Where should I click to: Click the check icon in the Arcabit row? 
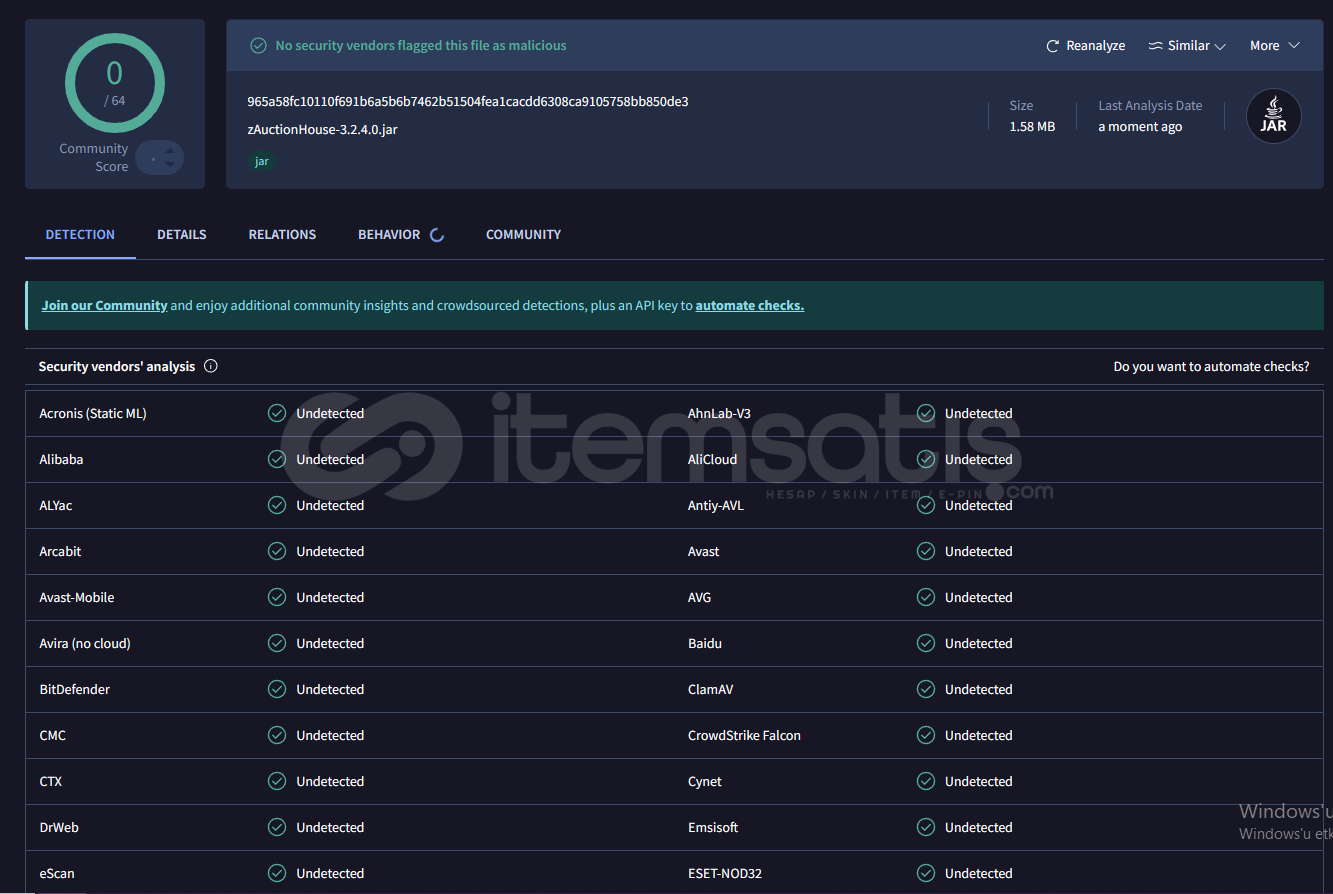(x=277, y=551)
